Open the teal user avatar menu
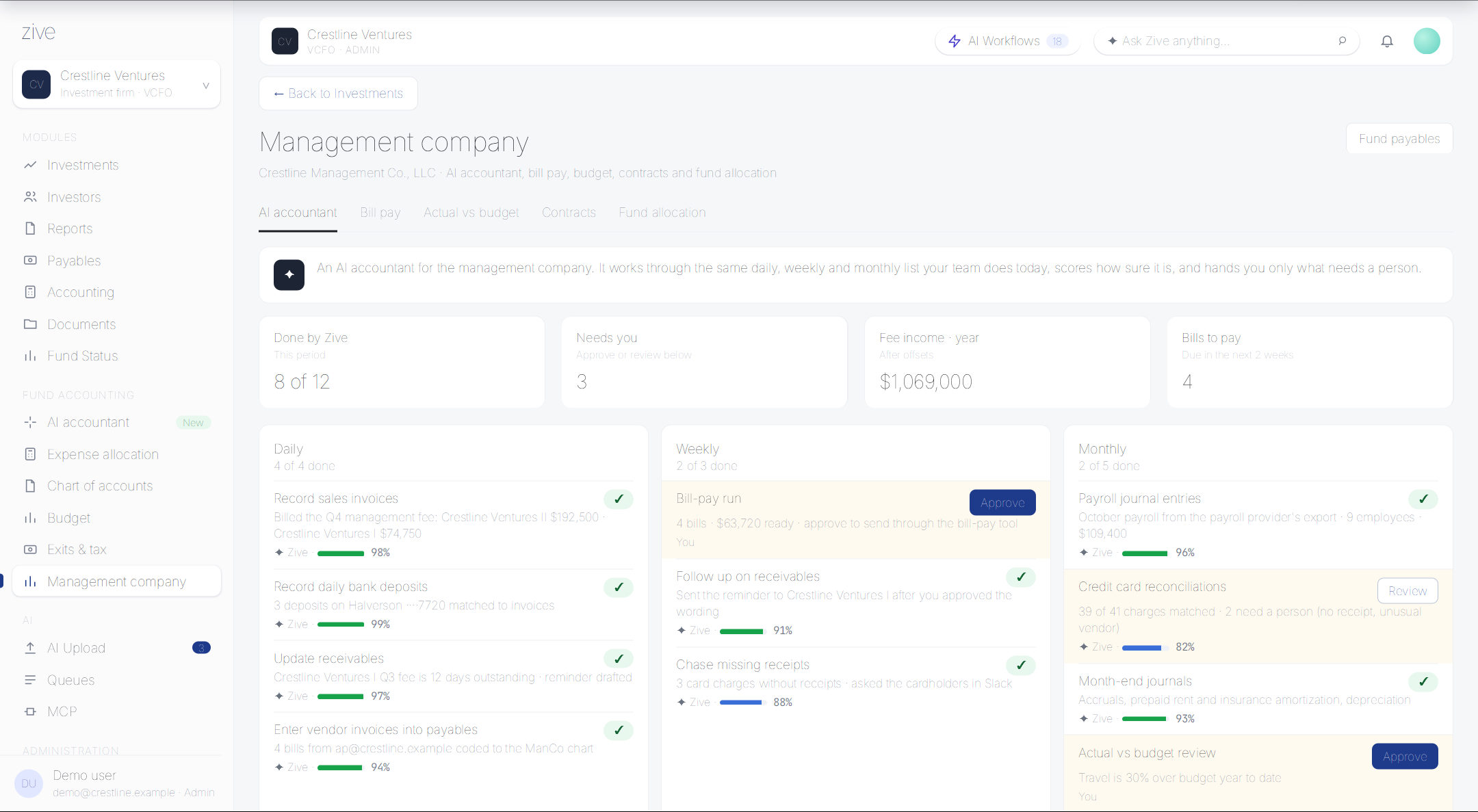 pyautogui.click(x=1427, y=41)
